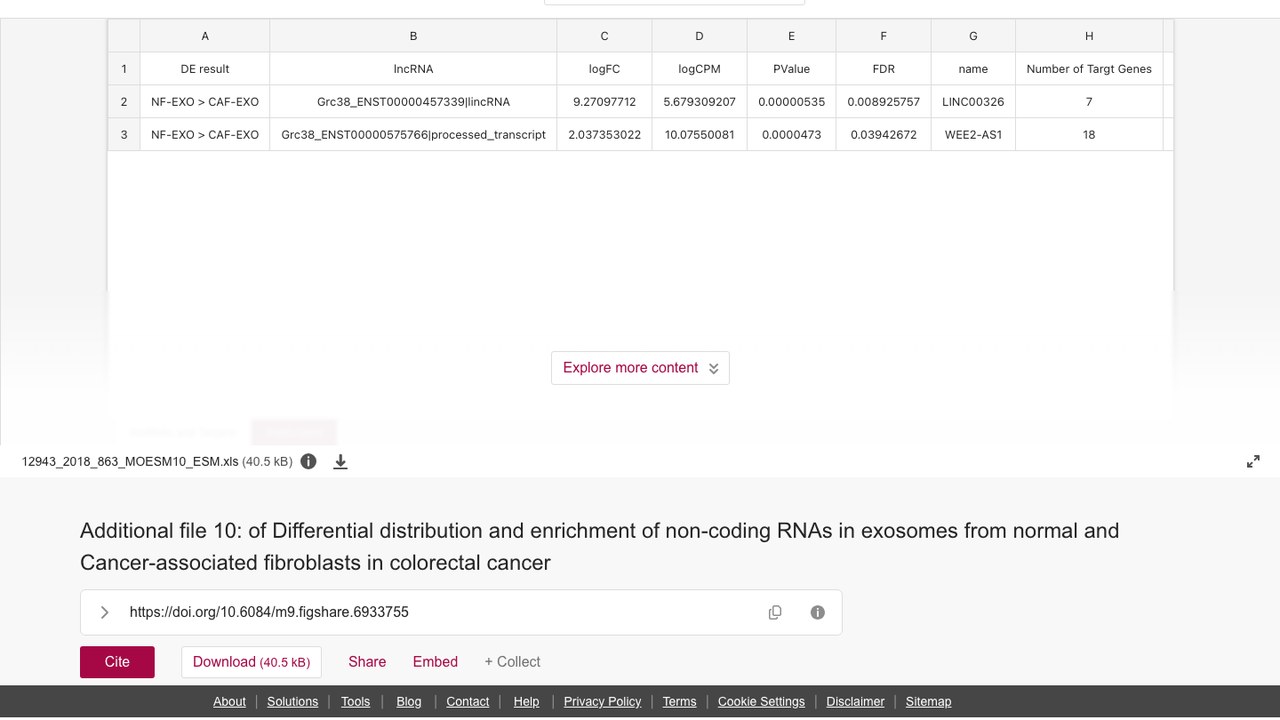This screenshot has width=1280, height=720.
Task: Click the Embed link
Action: coord(435,662)
